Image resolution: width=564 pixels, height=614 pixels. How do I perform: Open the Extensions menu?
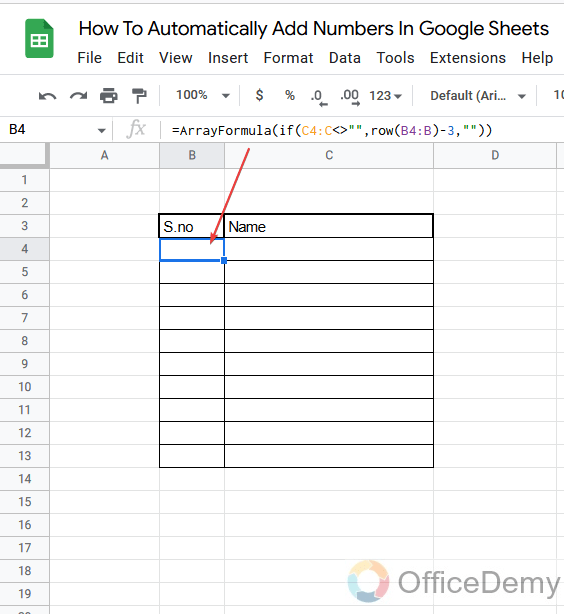click(468, 58)
